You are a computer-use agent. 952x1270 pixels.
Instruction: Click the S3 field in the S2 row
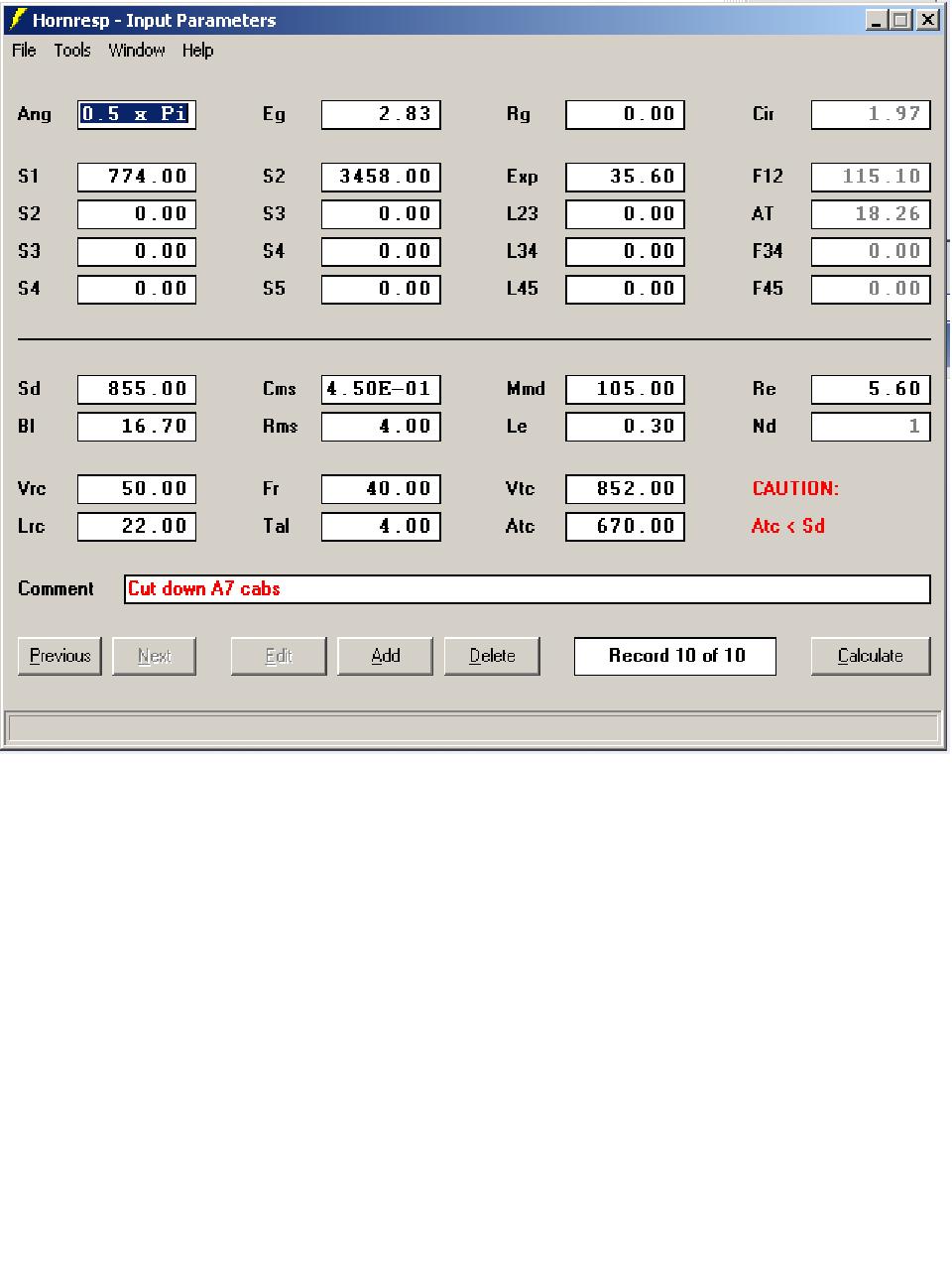[381, 214]
